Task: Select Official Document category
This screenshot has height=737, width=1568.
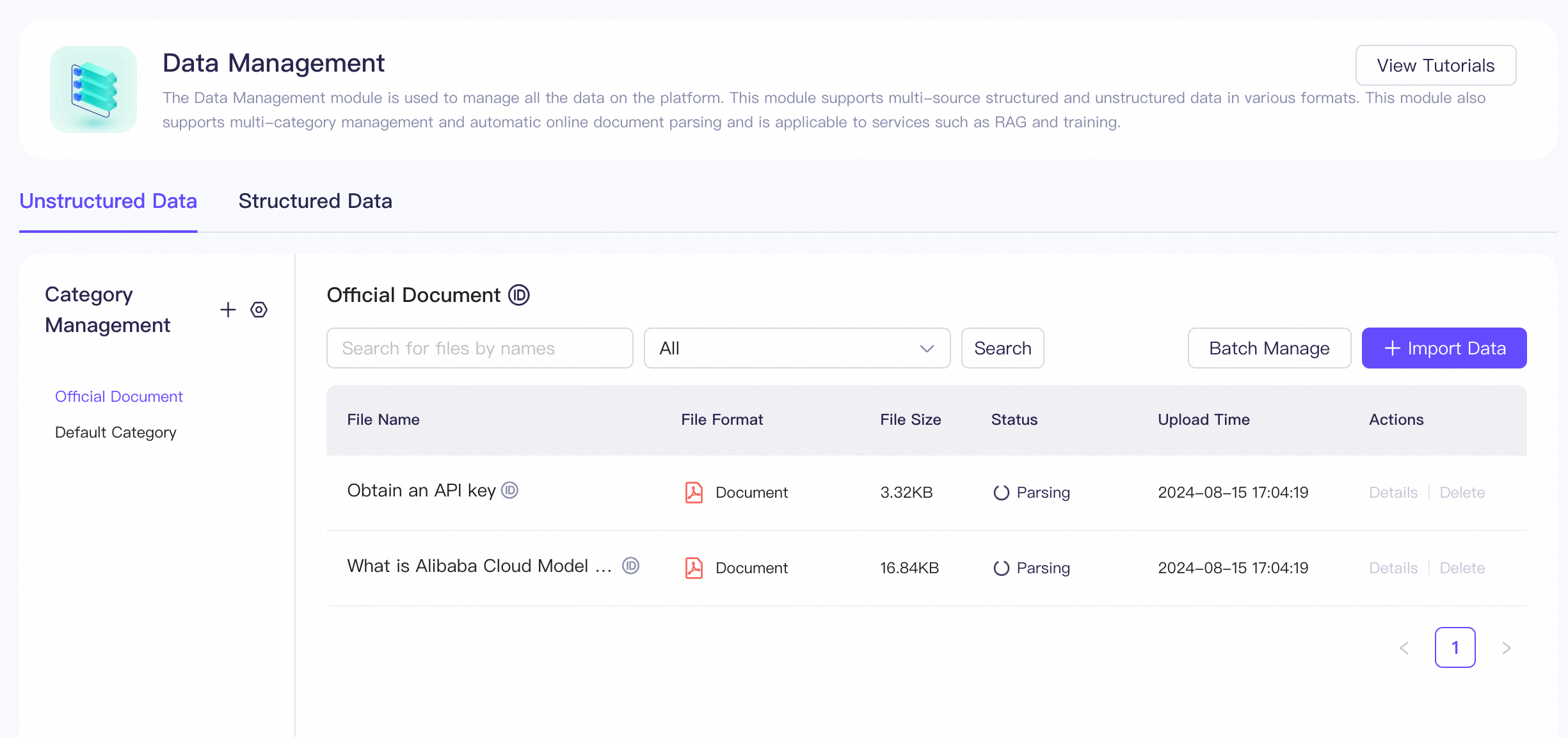Action: (x=119, y=397)
